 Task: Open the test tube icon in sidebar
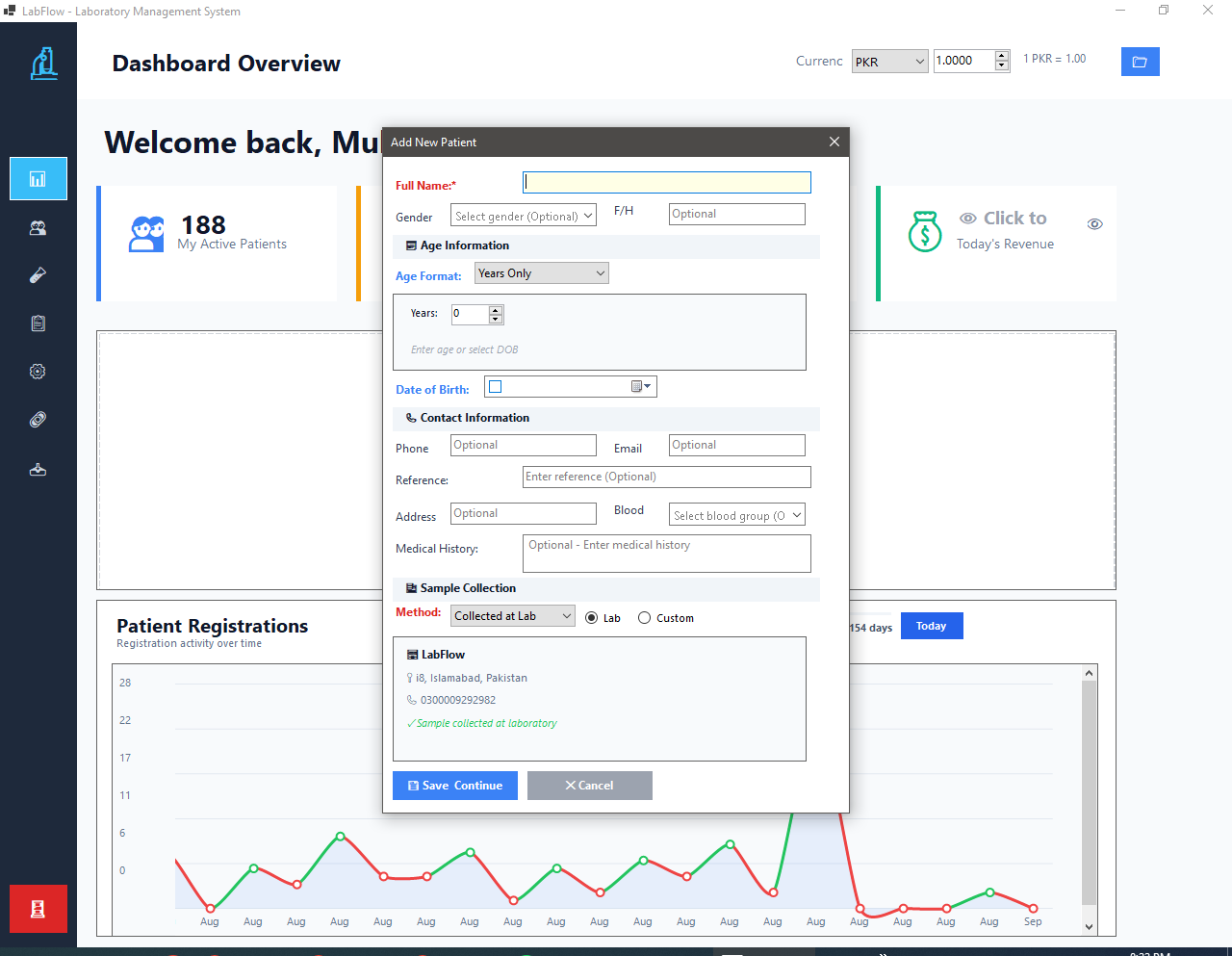tap(38, 275)
